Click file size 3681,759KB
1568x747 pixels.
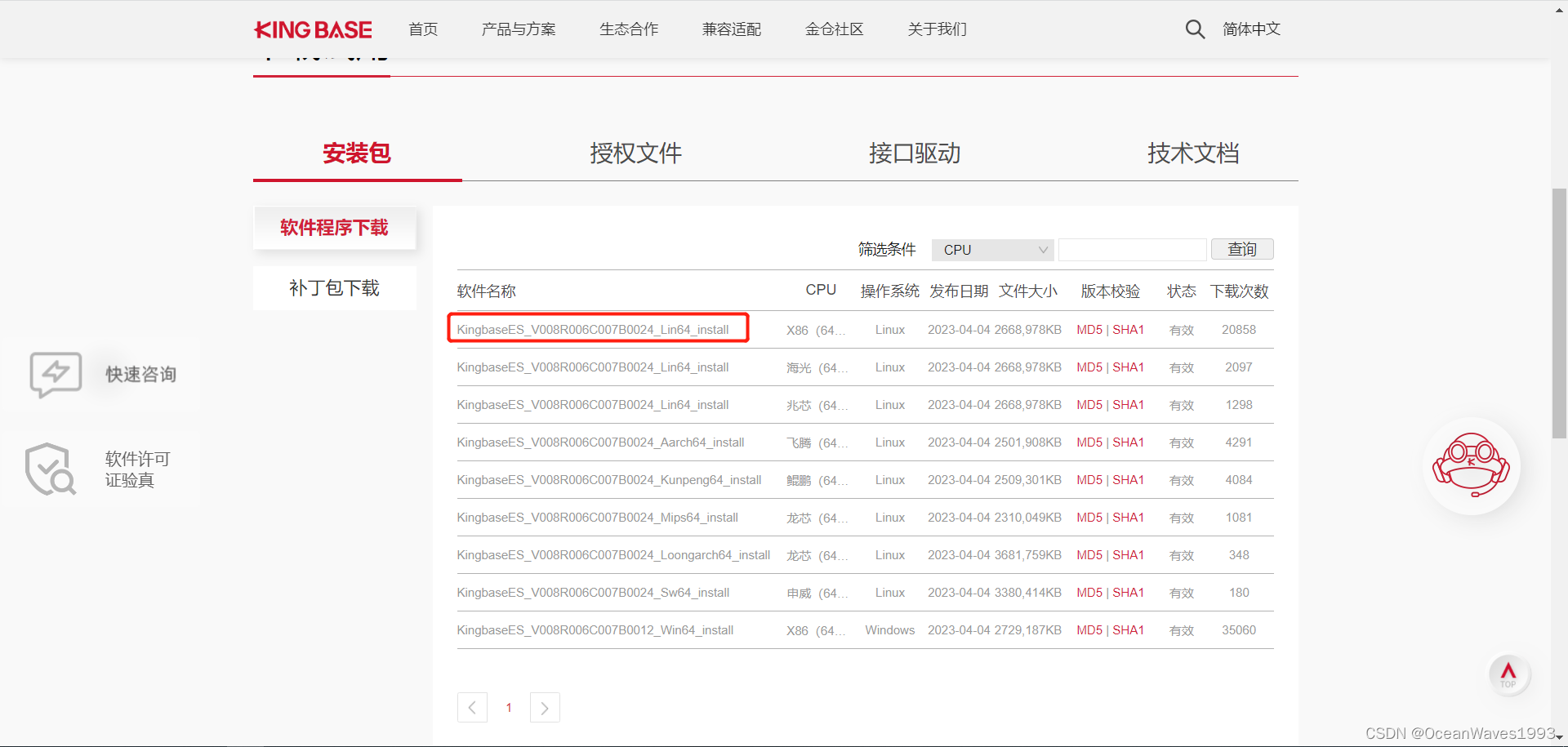click(1028, 555)
